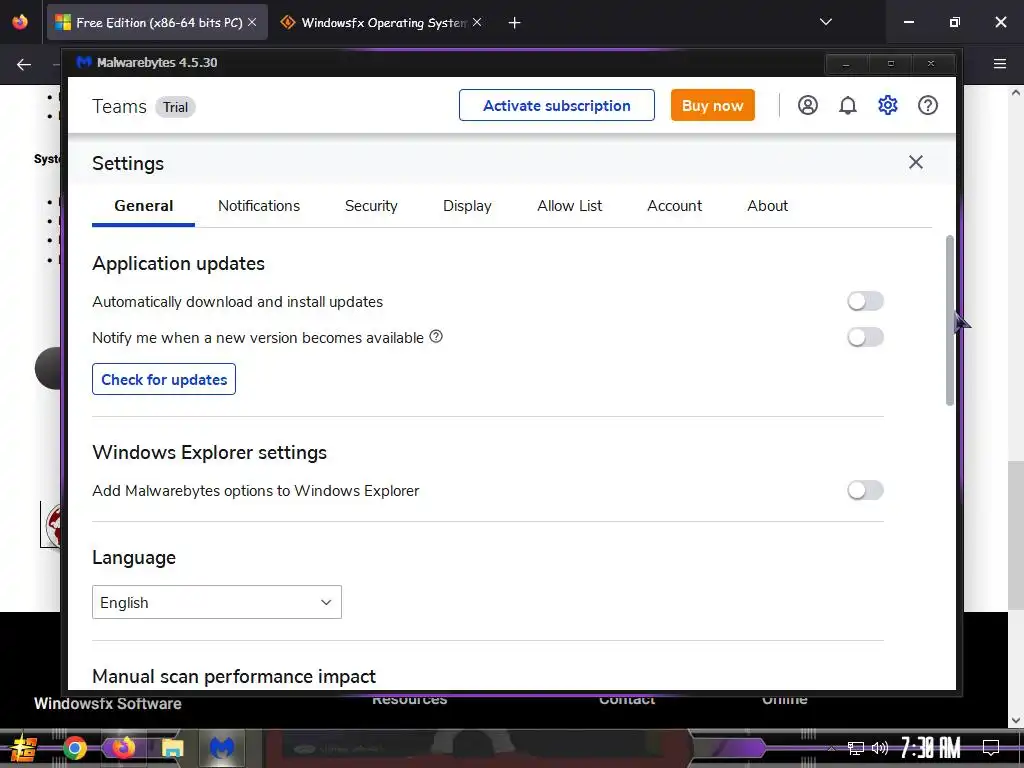The height and width of the screenshot is (768, 1024).
Task: Click the network tray icon
Action: pos(856,748)
